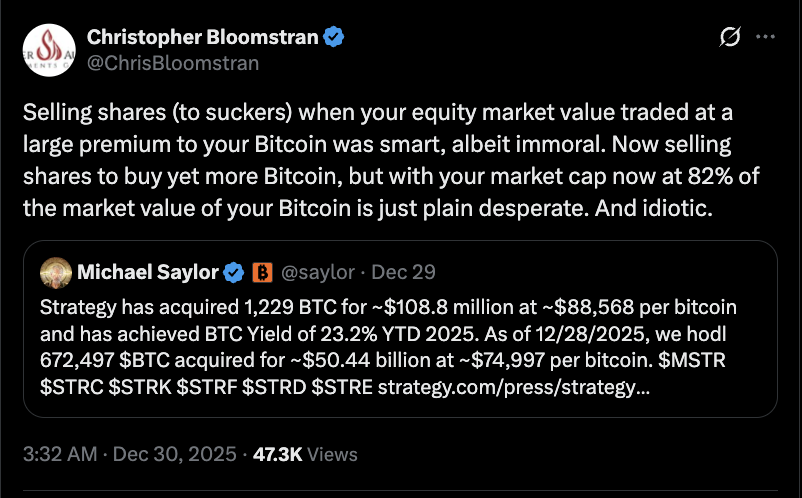
Task: Follow the strategy.com/press link
Action: point(514,387)
